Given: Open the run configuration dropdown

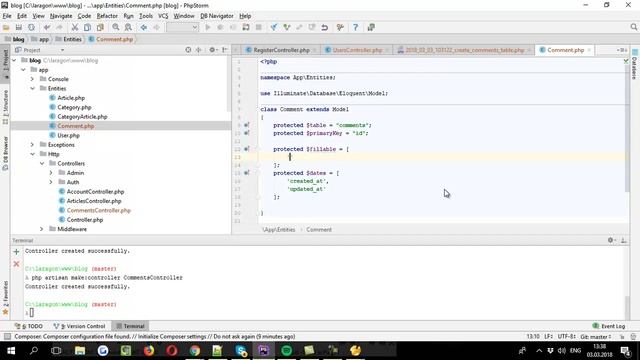Looking at the screenshot, I should tap(182, 27).
